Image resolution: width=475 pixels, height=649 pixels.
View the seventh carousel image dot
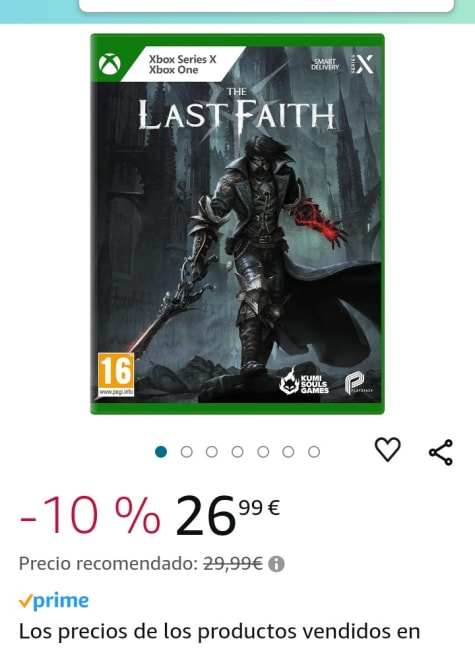click(x=314, y=452)
